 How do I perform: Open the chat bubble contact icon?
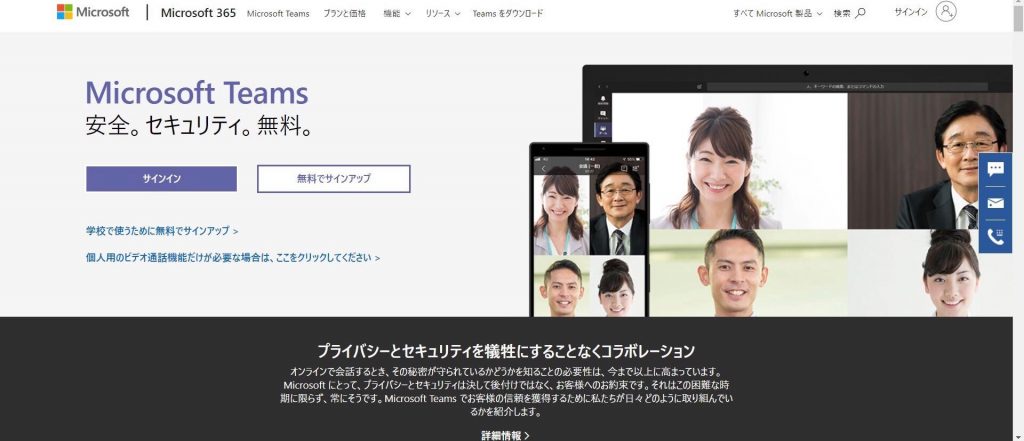point(995,169)
